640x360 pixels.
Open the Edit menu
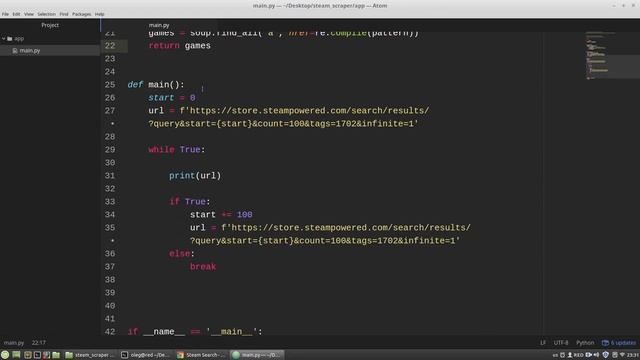click(x=16, y=14)
